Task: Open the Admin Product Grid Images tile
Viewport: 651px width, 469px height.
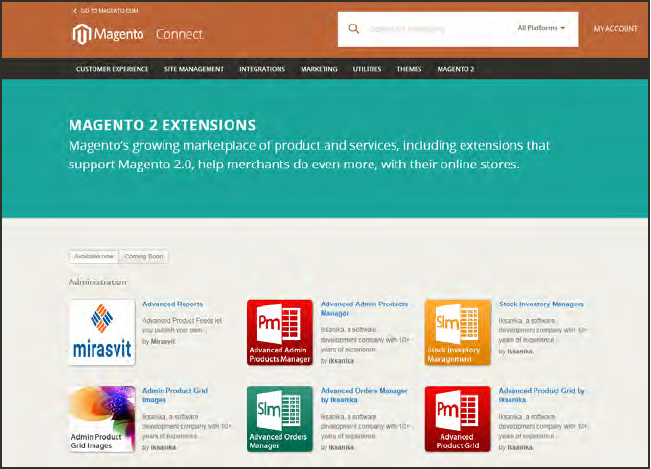Action: point(102,419)
